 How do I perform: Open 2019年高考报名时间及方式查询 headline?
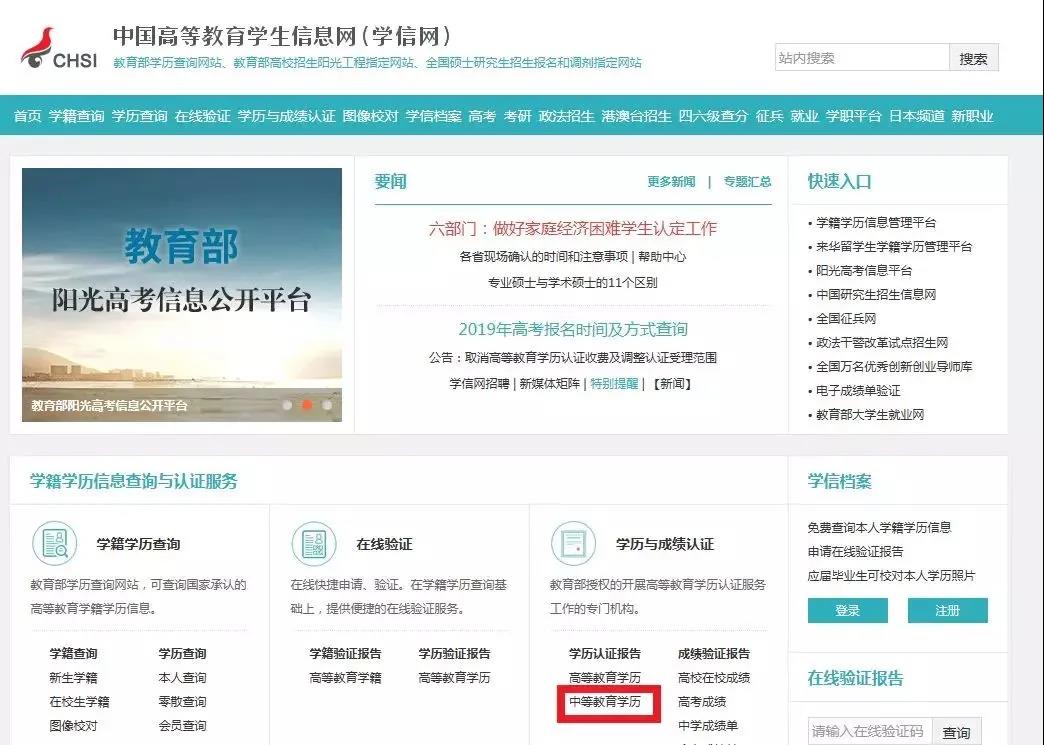(573, 329)
